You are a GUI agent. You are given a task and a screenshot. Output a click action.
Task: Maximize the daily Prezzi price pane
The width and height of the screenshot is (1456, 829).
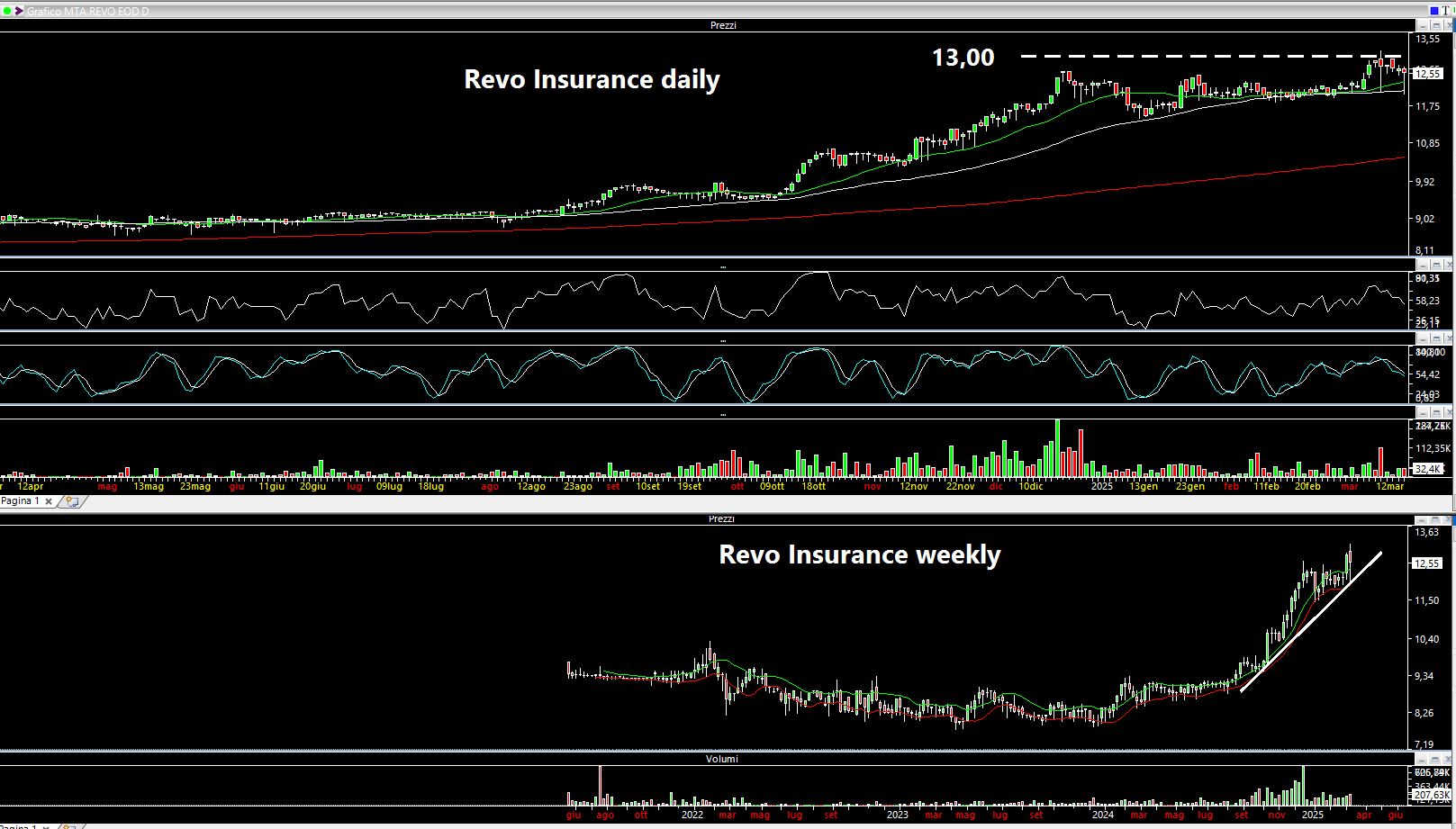point(1435,25)
